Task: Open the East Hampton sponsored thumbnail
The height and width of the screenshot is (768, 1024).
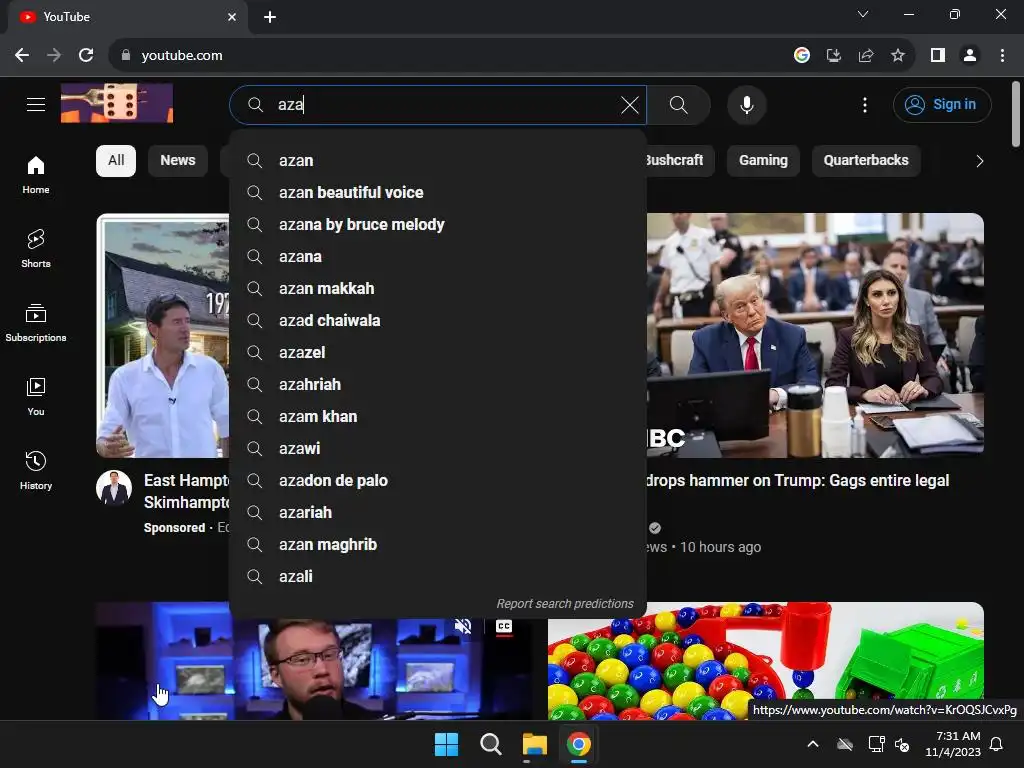Action: [163, 335]
